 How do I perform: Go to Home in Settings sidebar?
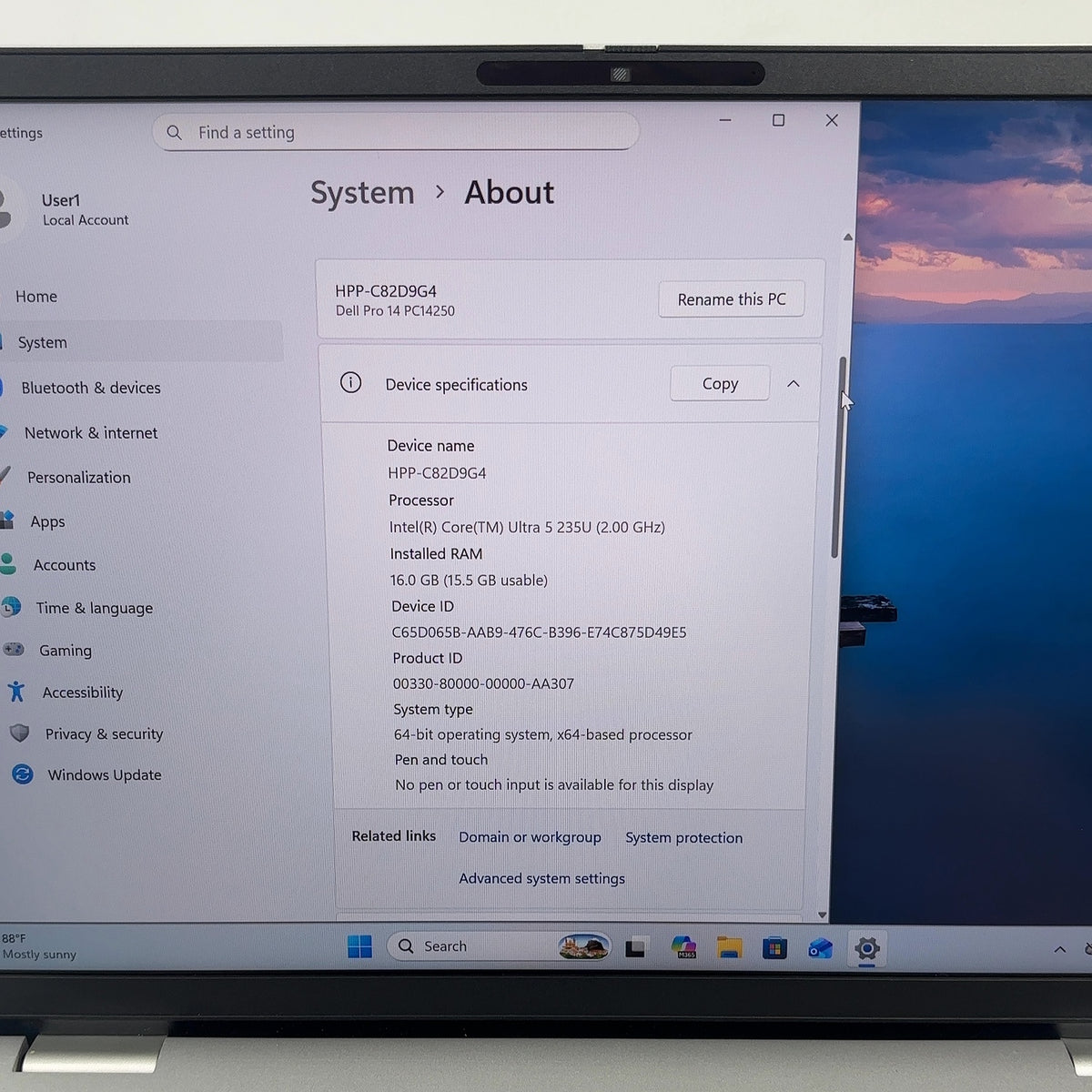point(36,297)
